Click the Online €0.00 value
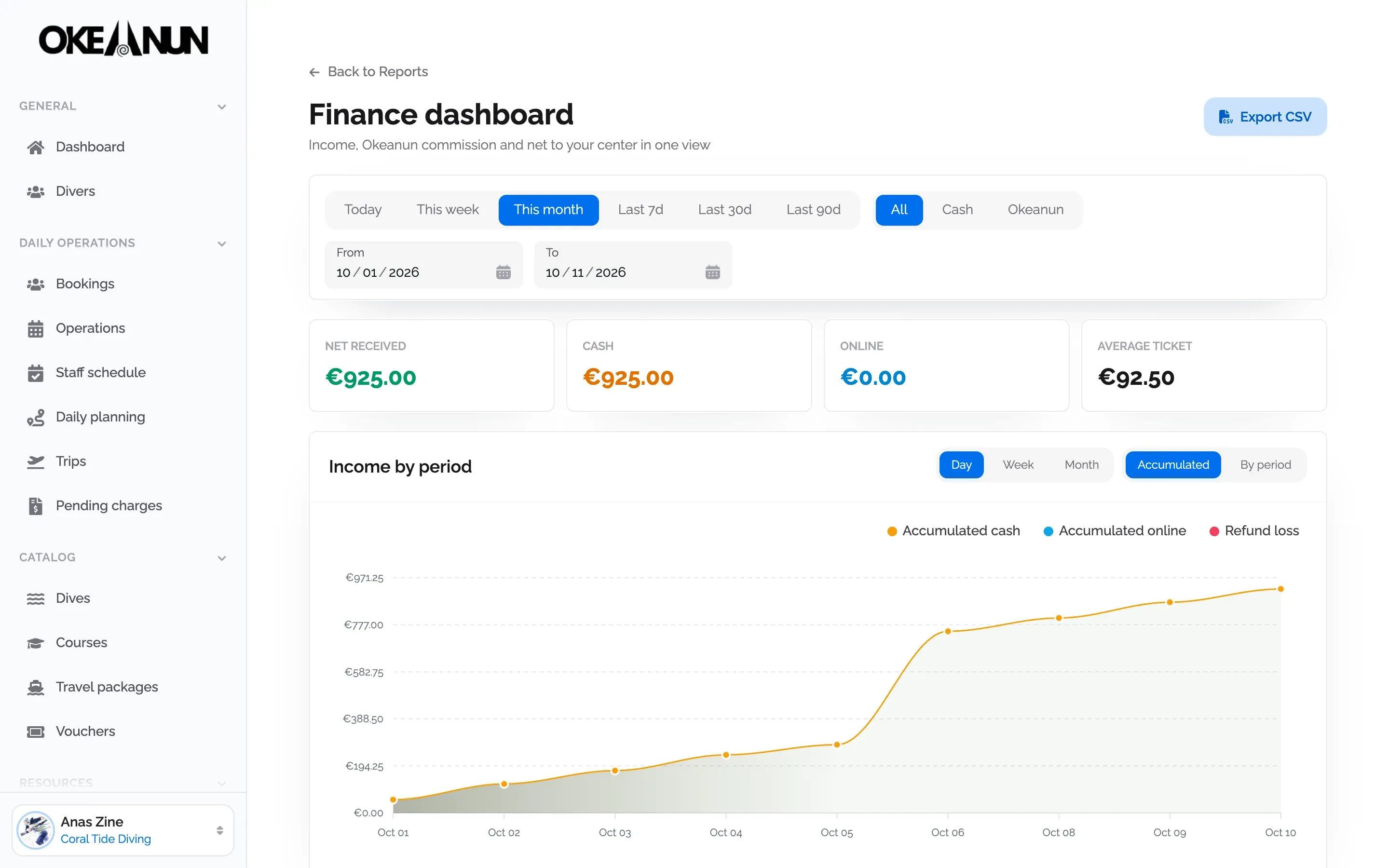 pyautogui.click(x=873, y=378)
